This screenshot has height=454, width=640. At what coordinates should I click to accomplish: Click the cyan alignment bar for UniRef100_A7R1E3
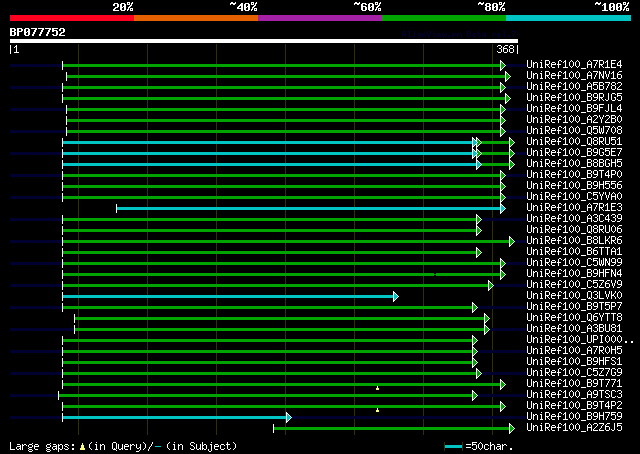(x=308, y=209)
